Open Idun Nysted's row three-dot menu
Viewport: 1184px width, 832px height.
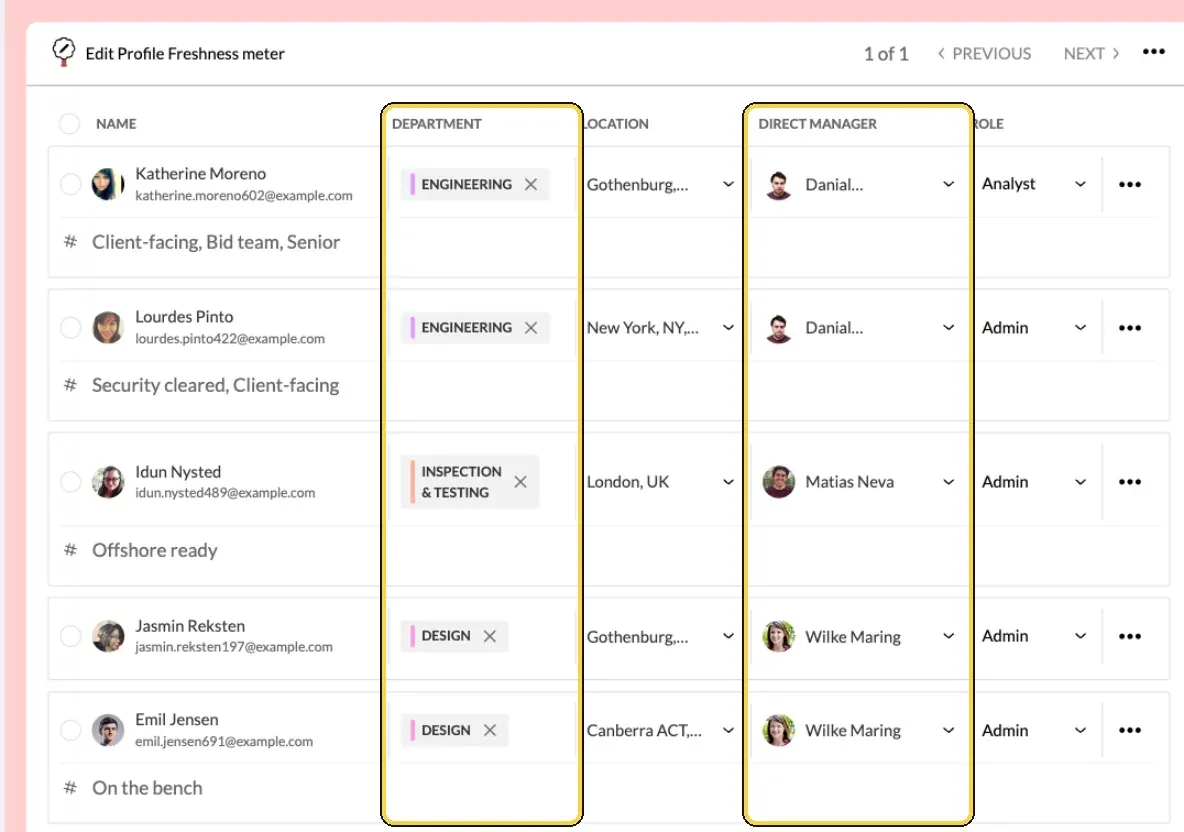coord(1130,482)
